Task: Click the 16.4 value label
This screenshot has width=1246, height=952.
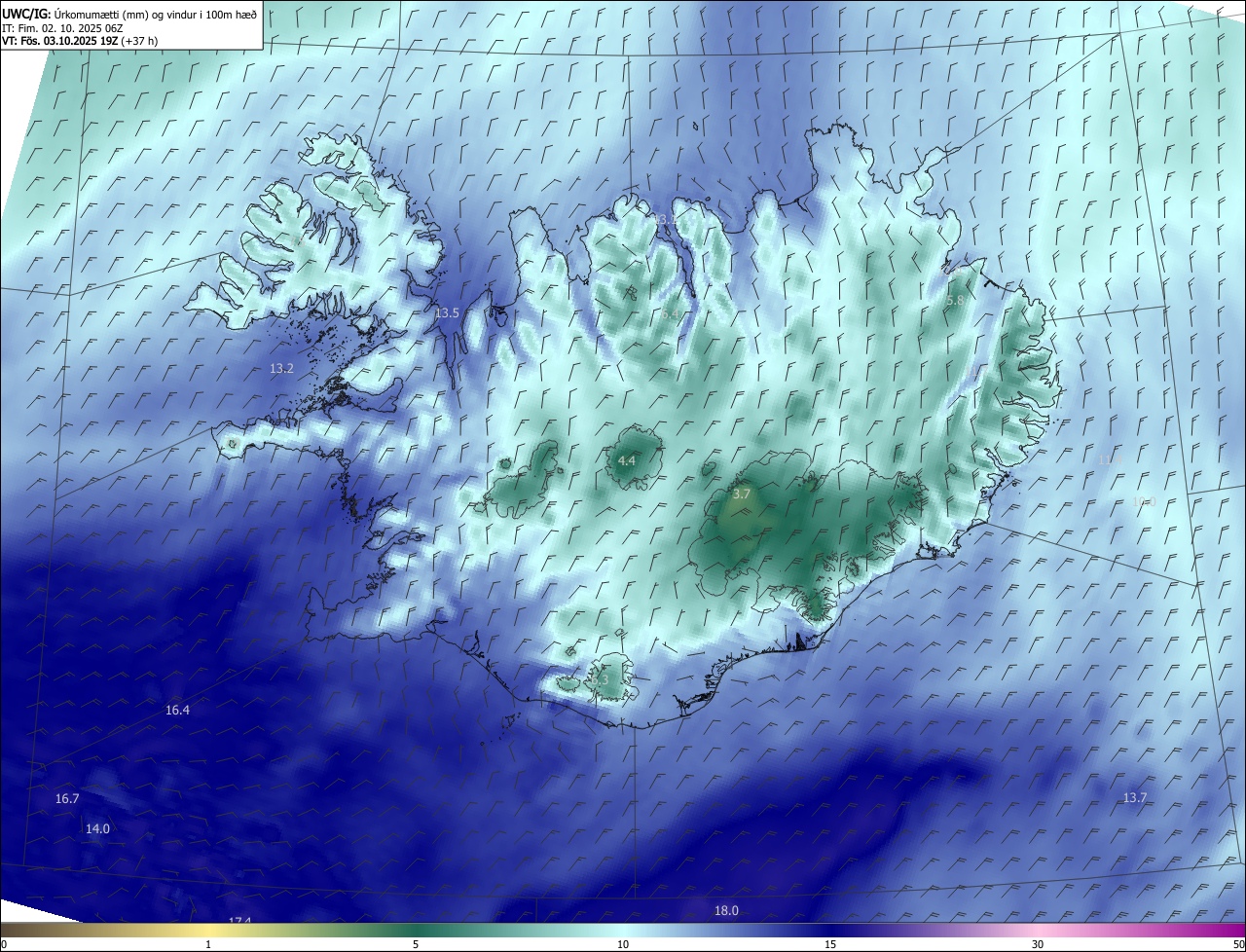Action: coord(177,711)
